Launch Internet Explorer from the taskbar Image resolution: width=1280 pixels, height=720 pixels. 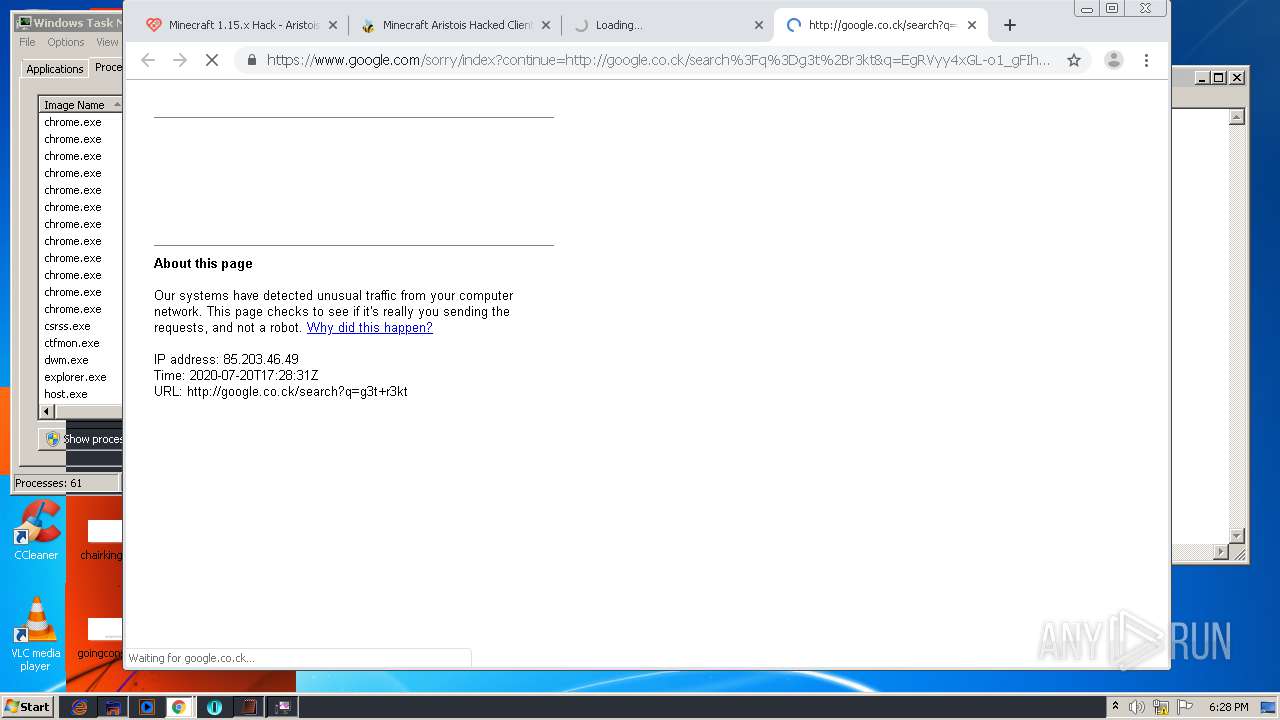(79, 707)
